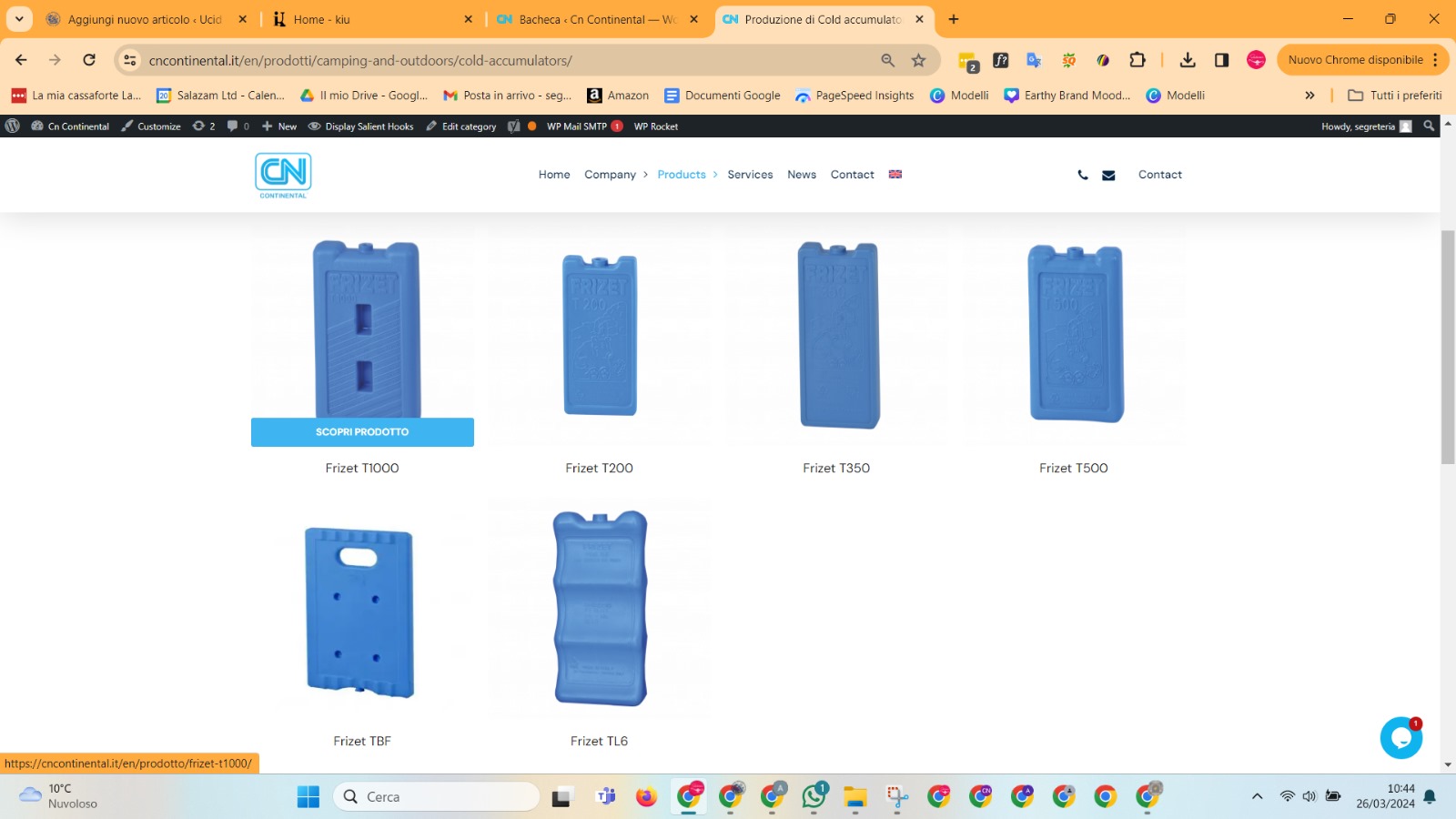Open the 'New' content menu in admin bar
This screenshot has width=1456, height=819.
[x=279, y=126]
